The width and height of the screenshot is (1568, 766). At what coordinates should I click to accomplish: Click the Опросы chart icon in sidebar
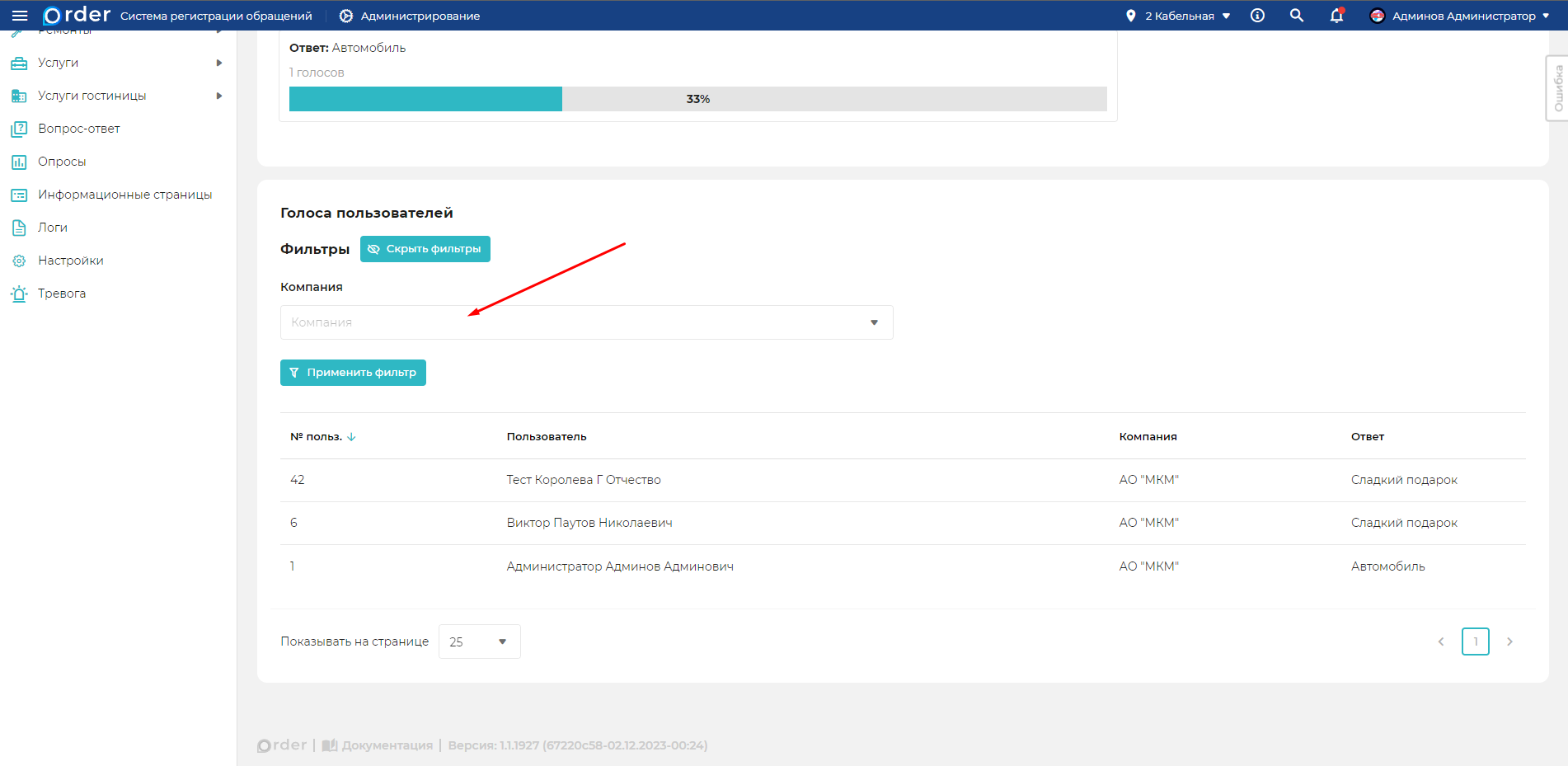[x=19, y=162]
